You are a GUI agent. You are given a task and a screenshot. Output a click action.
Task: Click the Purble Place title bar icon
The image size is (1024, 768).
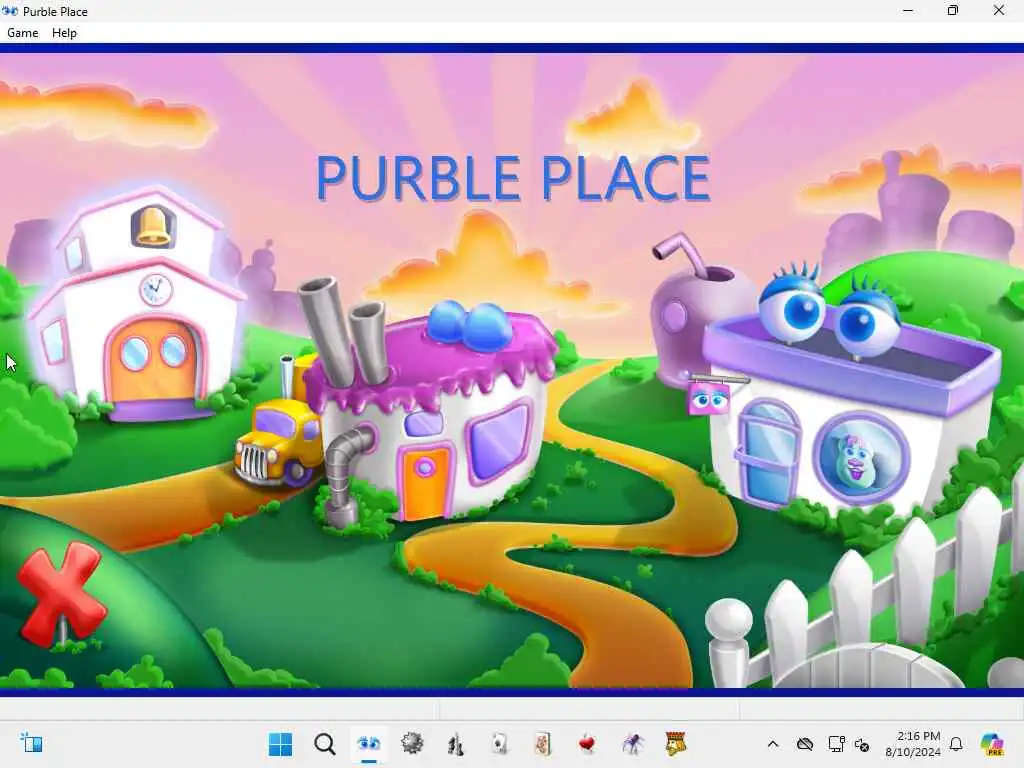tap(9, 11)
